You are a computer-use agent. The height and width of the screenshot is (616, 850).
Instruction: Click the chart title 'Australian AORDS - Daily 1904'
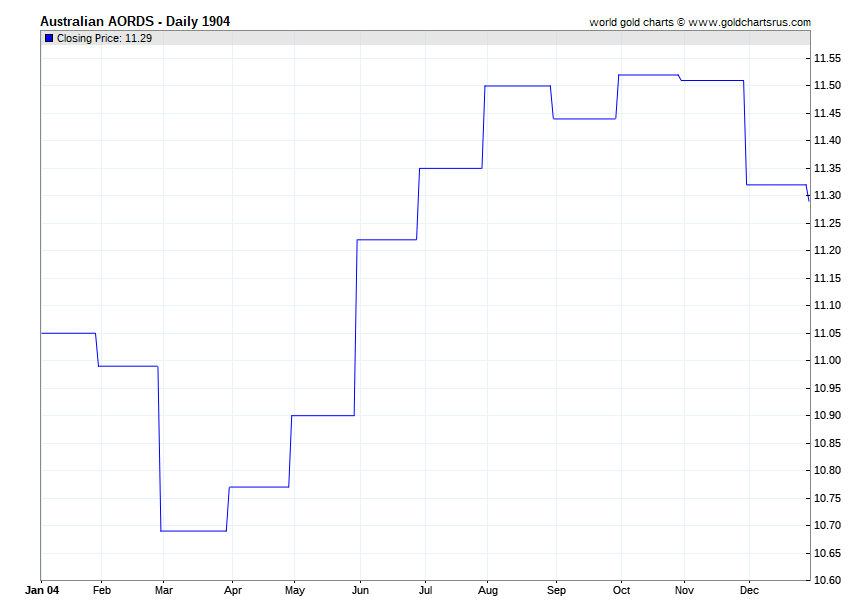click(135, 22)
